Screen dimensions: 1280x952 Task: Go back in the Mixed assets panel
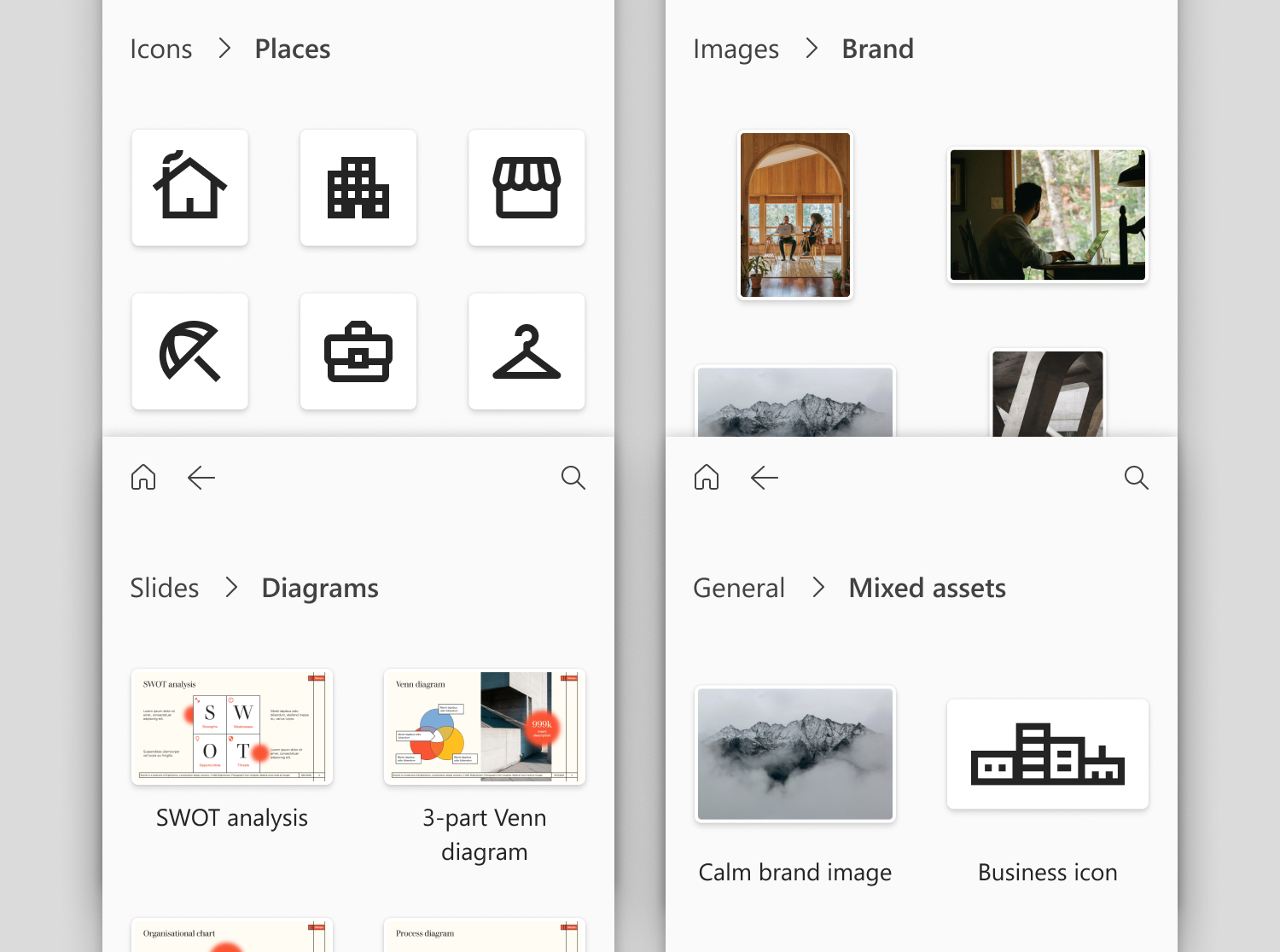coord(765,478)
